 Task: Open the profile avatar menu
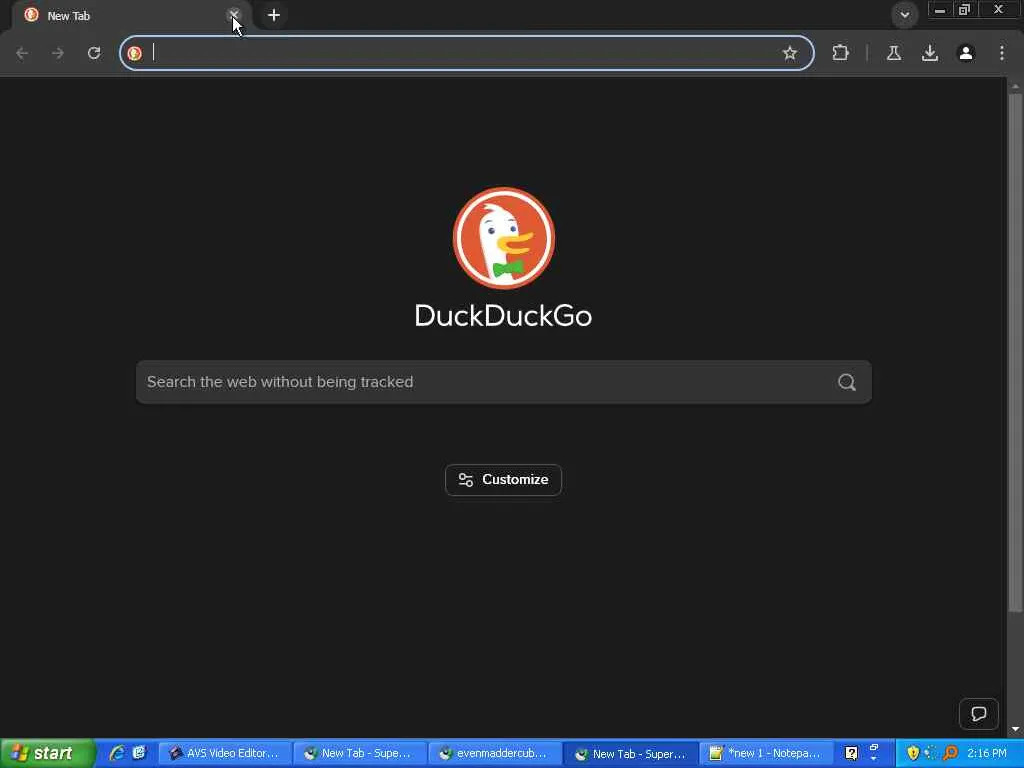[x=966, y=53]
